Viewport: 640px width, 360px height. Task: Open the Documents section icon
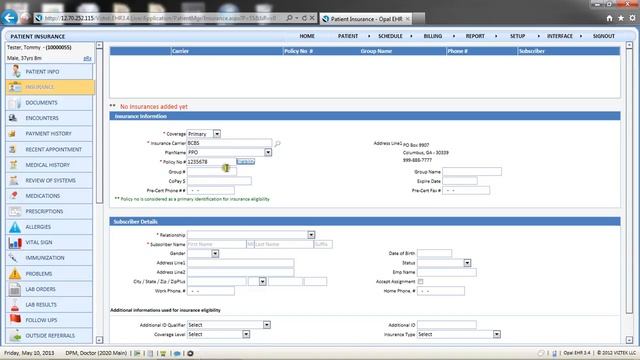[15, 102]
